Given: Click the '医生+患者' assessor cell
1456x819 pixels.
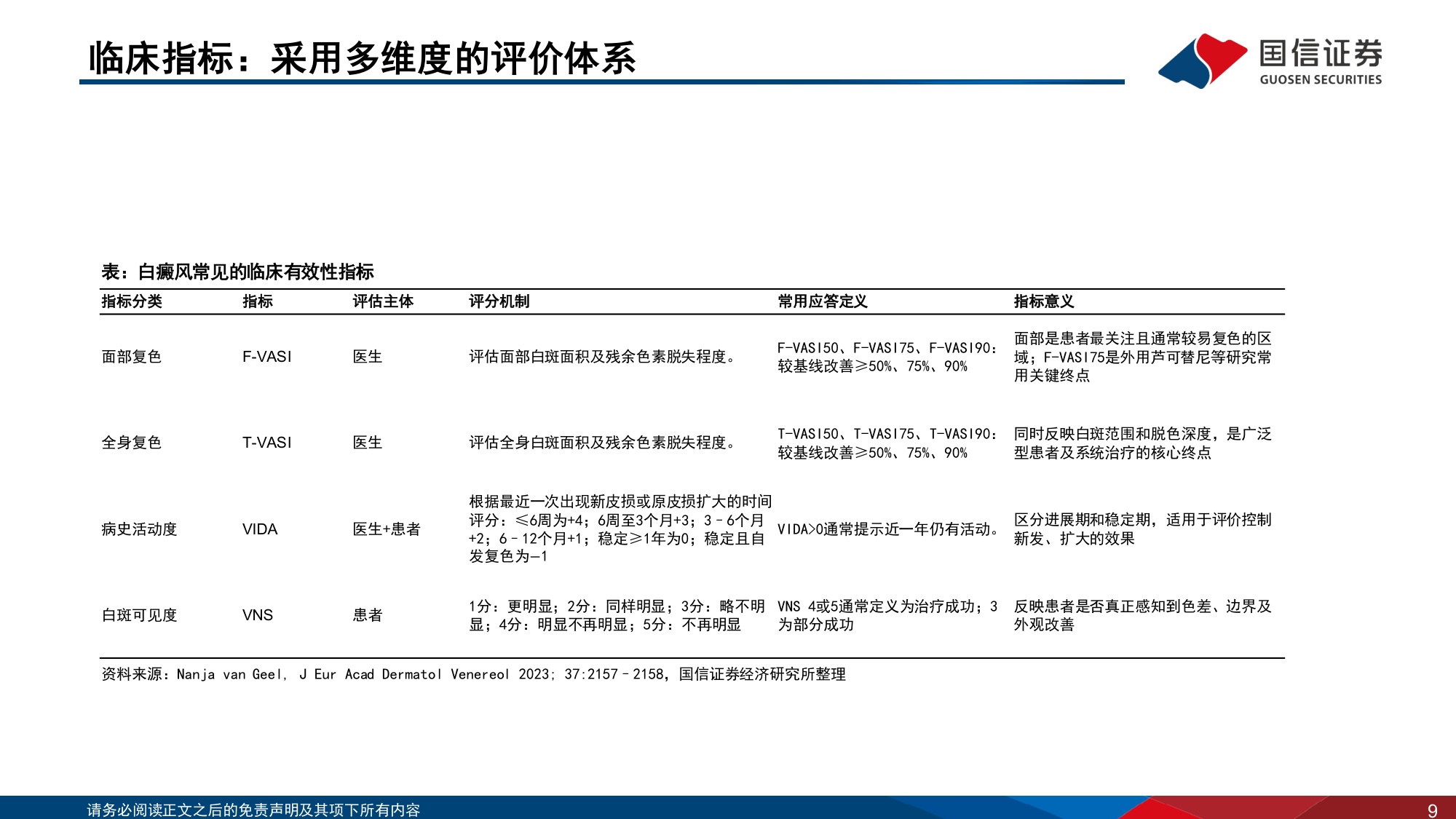Looking at the screenshot, I should click(387, 529).
